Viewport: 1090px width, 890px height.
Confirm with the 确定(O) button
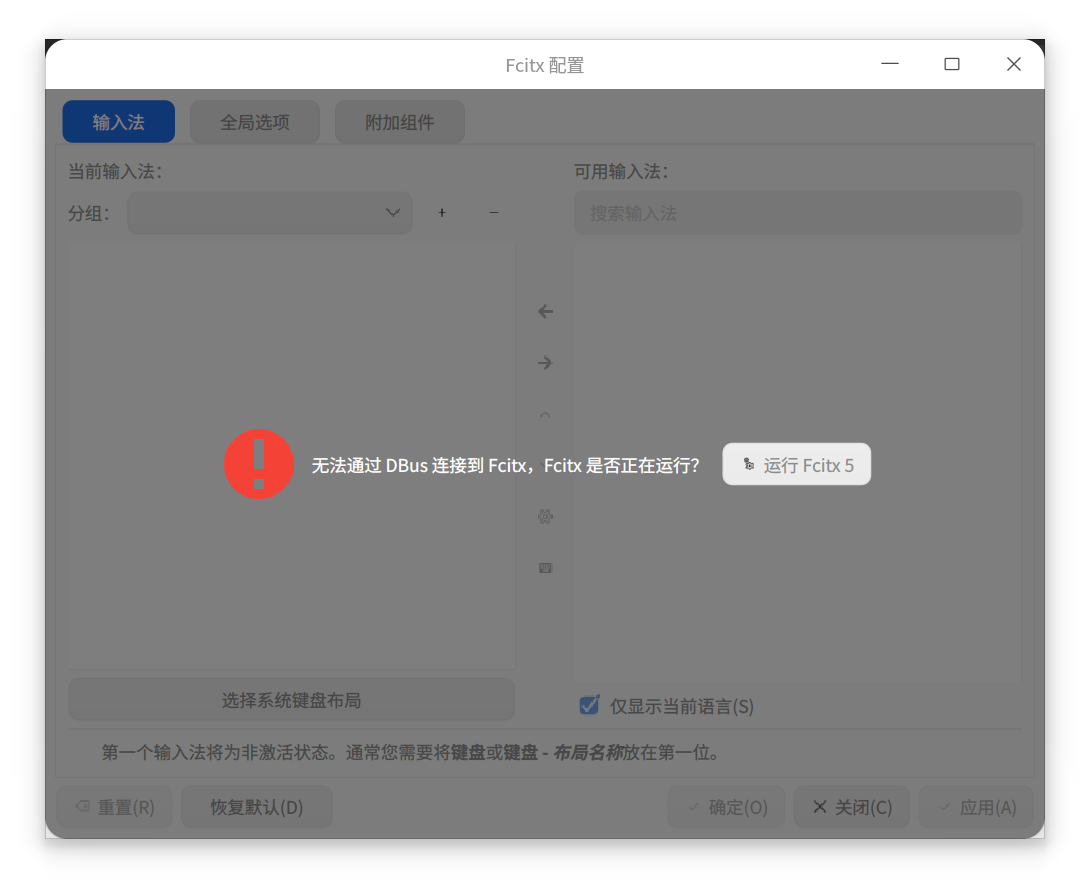726,807
